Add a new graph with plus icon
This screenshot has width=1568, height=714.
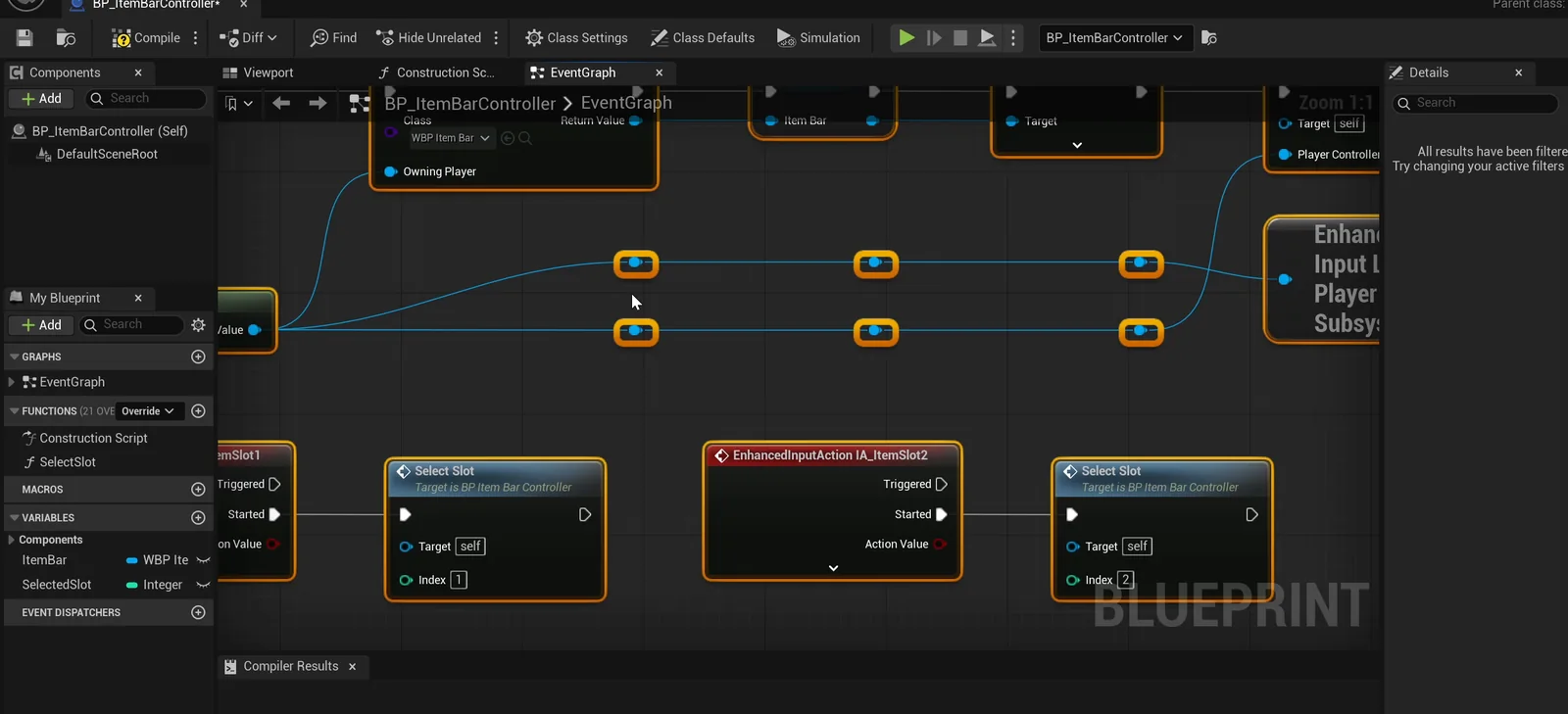coord(198,357)
